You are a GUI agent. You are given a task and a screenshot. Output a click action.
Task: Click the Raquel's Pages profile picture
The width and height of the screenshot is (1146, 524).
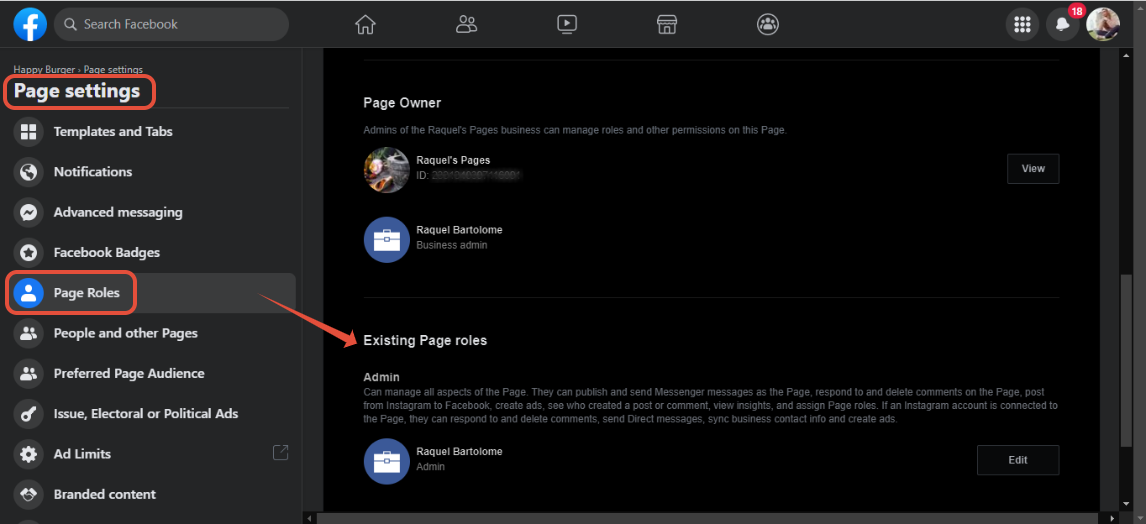(387, 170)
